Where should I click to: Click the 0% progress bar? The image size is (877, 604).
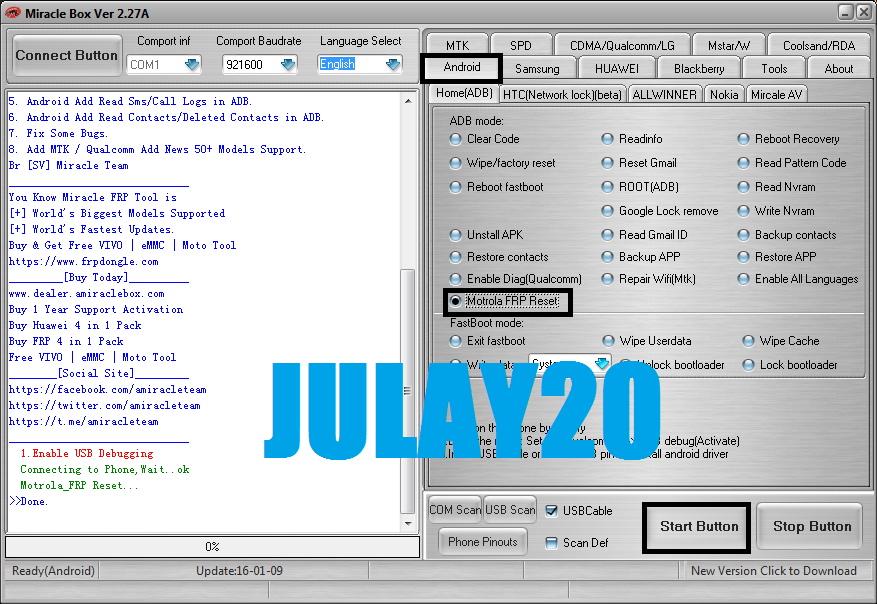tap(212, 547)
